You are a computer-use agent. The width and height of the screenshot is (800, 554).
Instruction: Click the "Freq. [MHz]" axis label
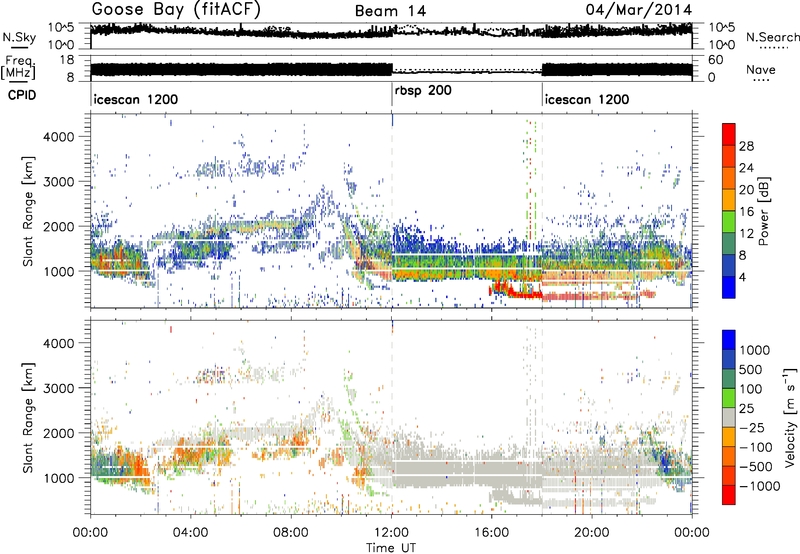[x=19, y=68]
